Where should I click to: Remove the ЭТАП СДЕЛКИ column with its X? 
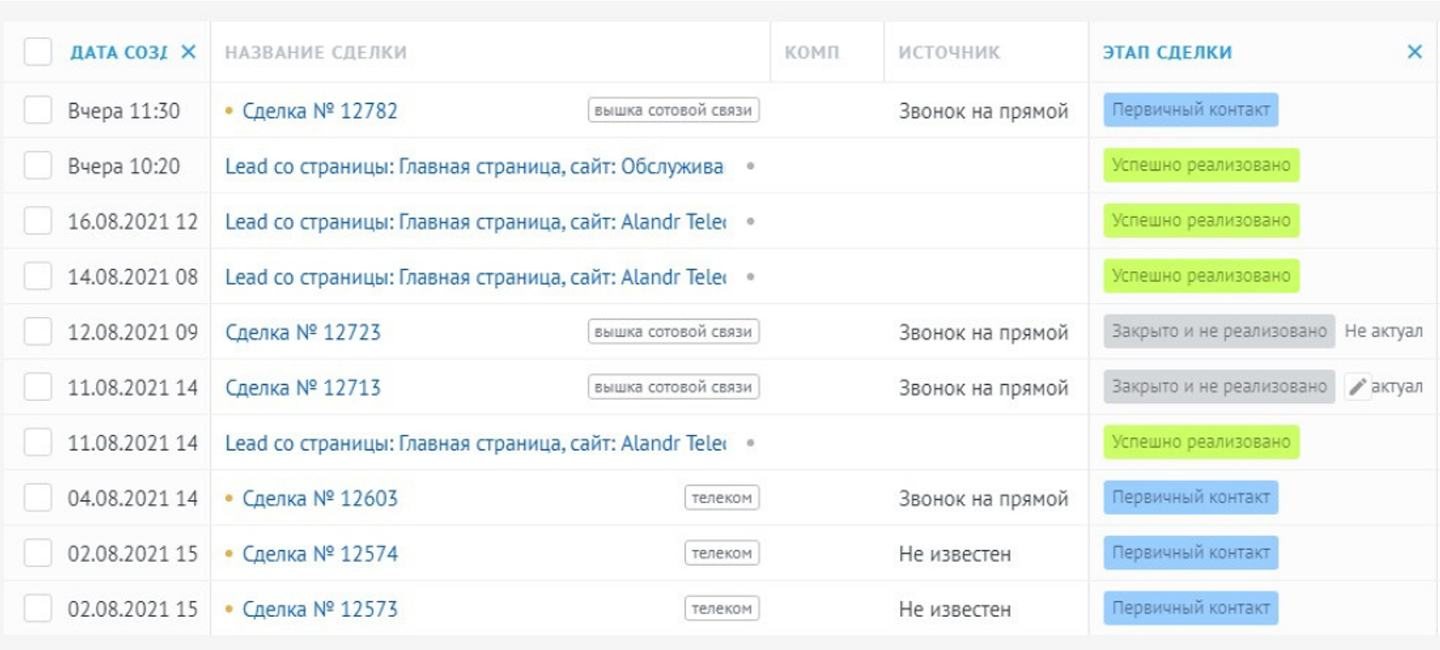pyautogui.click(x=1414, y=52)
